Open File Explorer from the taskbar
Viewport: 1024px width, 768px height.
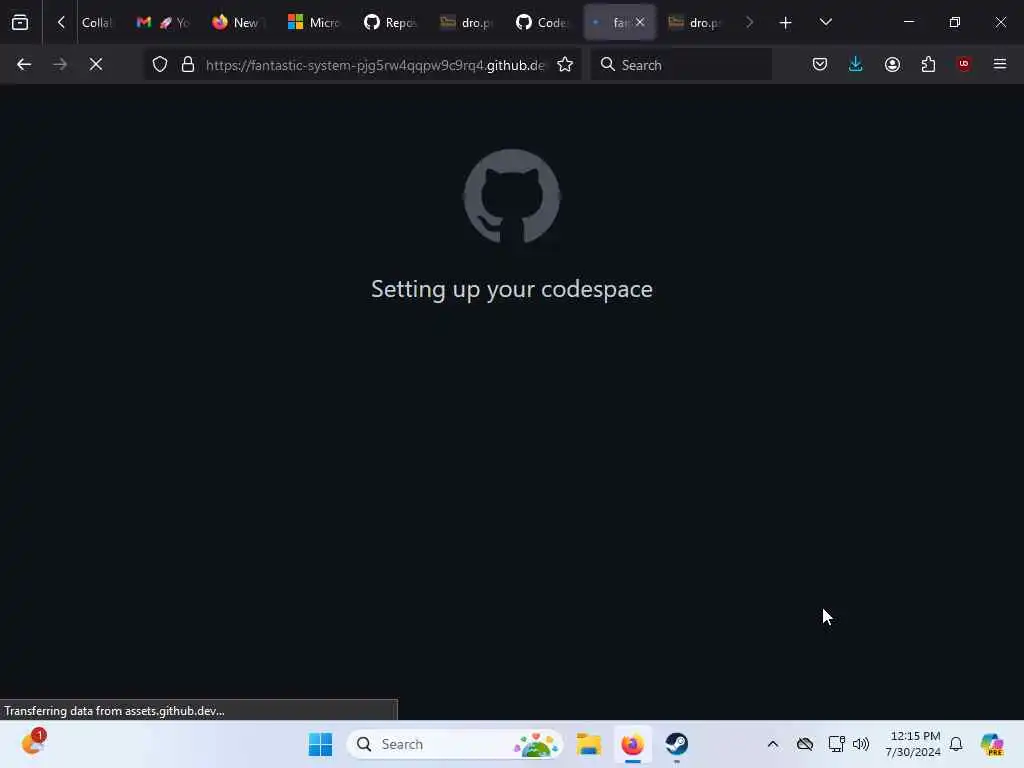coord(588,744)
